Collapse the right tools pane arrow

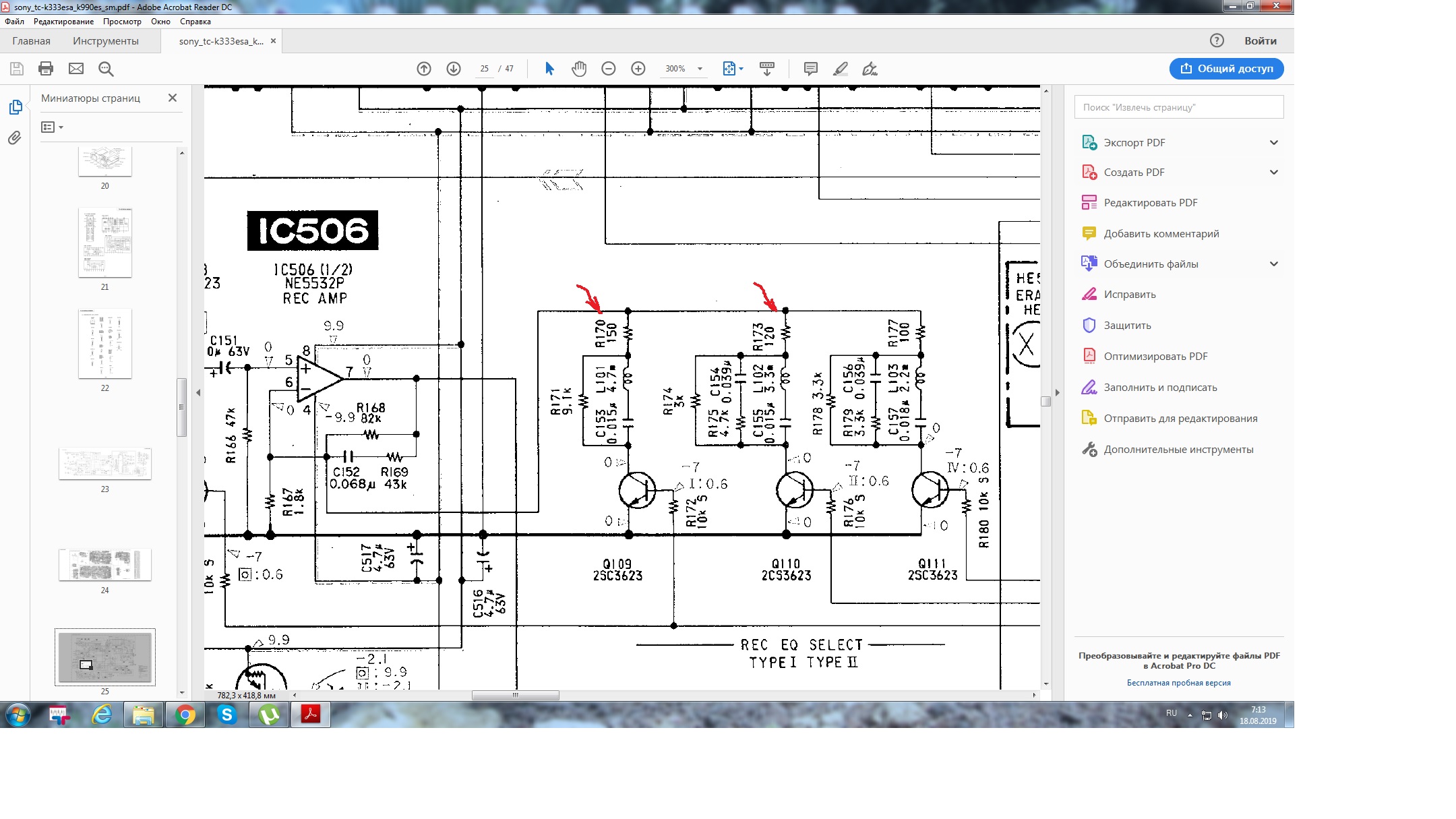click(x=1057, y=392)
